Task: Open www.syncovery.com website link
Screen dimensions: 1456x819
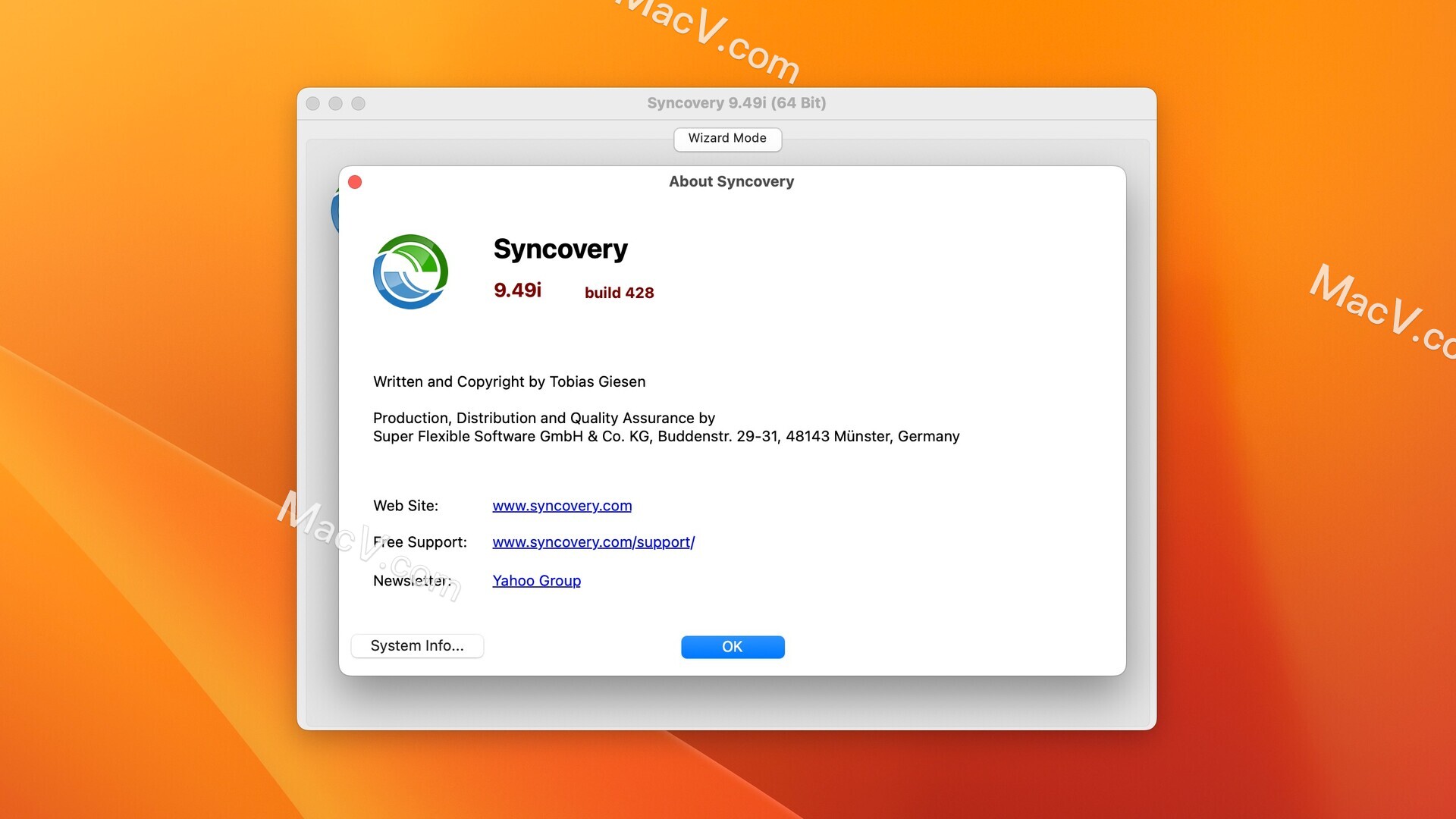Action: click(x=562, y=505)
